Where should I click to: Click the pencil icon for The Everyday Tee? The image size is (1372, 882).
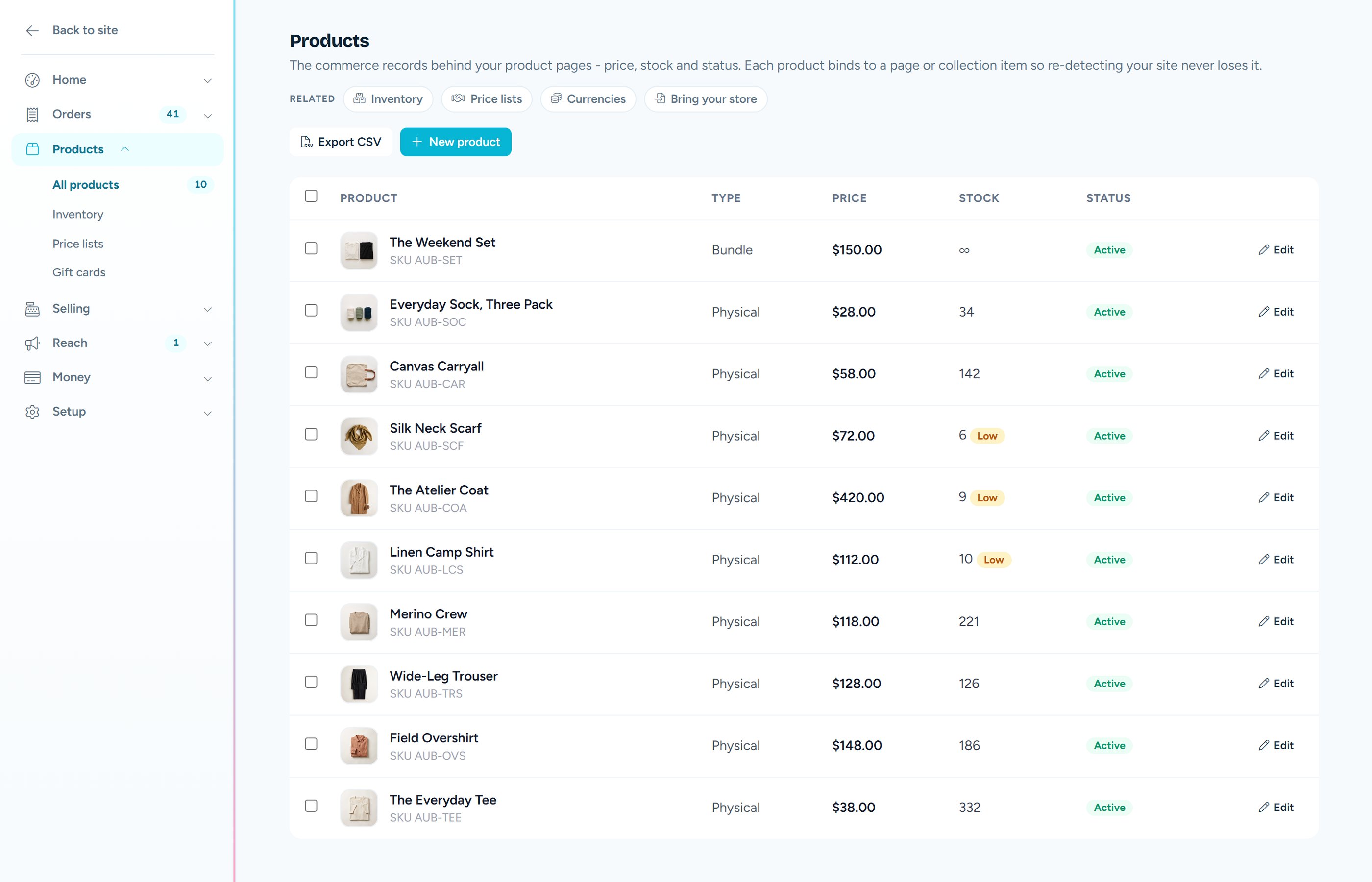tap(1264, 807)
